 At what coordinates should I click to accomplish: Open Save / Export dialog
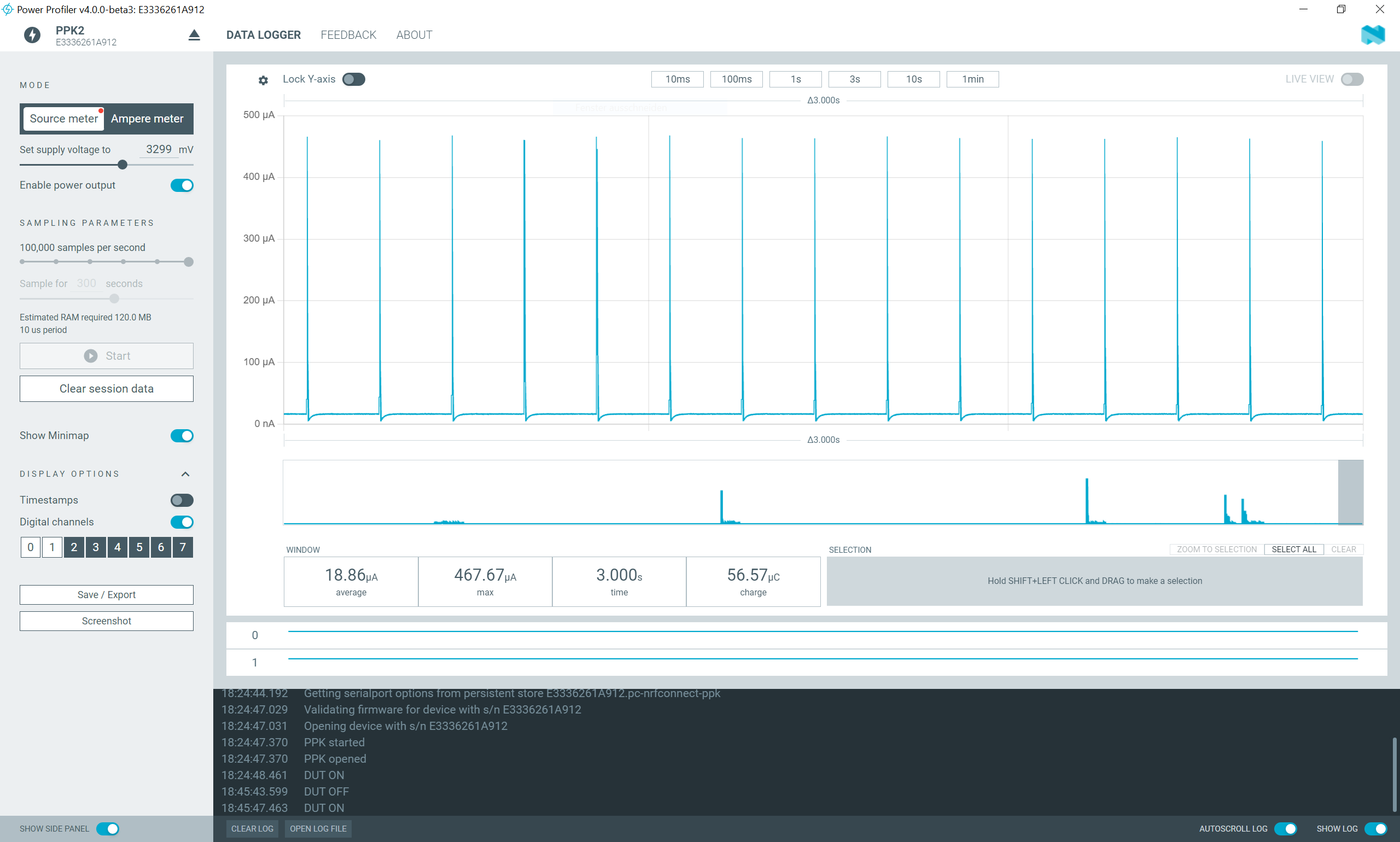[x=107, y=595]
